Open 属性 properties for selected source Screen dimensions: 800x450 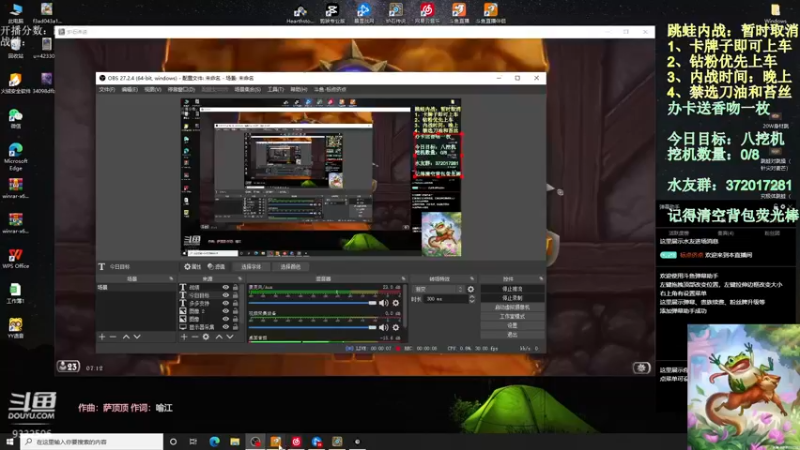[x=193, y=267]
